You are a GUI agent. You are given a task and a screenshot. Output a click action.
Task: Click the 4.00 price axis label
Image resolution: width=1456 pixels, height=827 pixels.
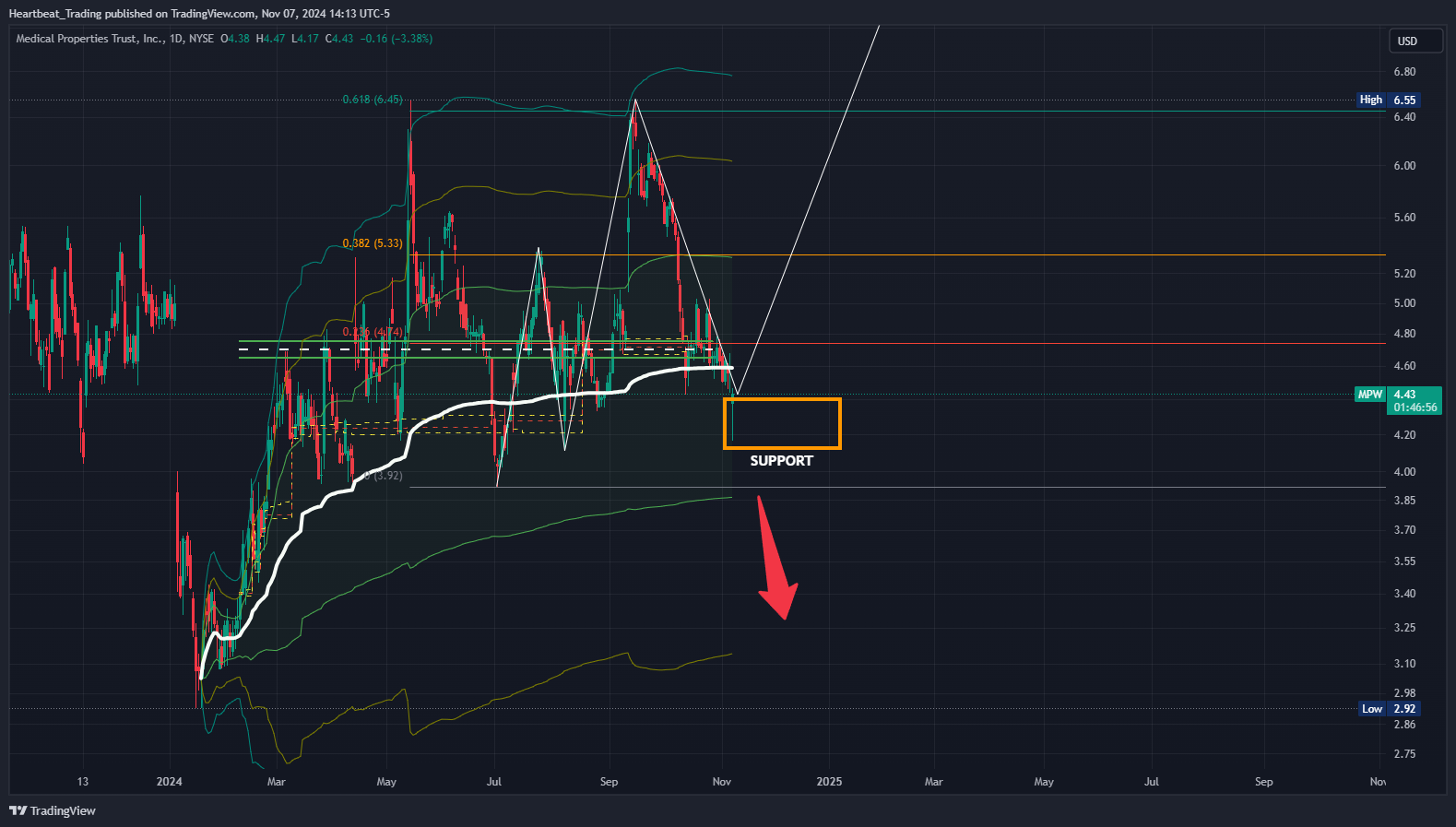[x=1404, y=472]
